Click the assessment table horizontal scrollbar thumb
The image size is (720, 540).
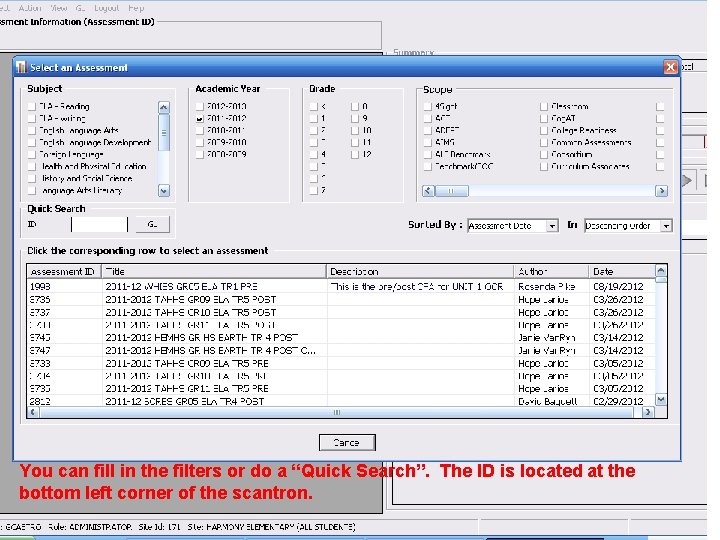coord(338,412)
